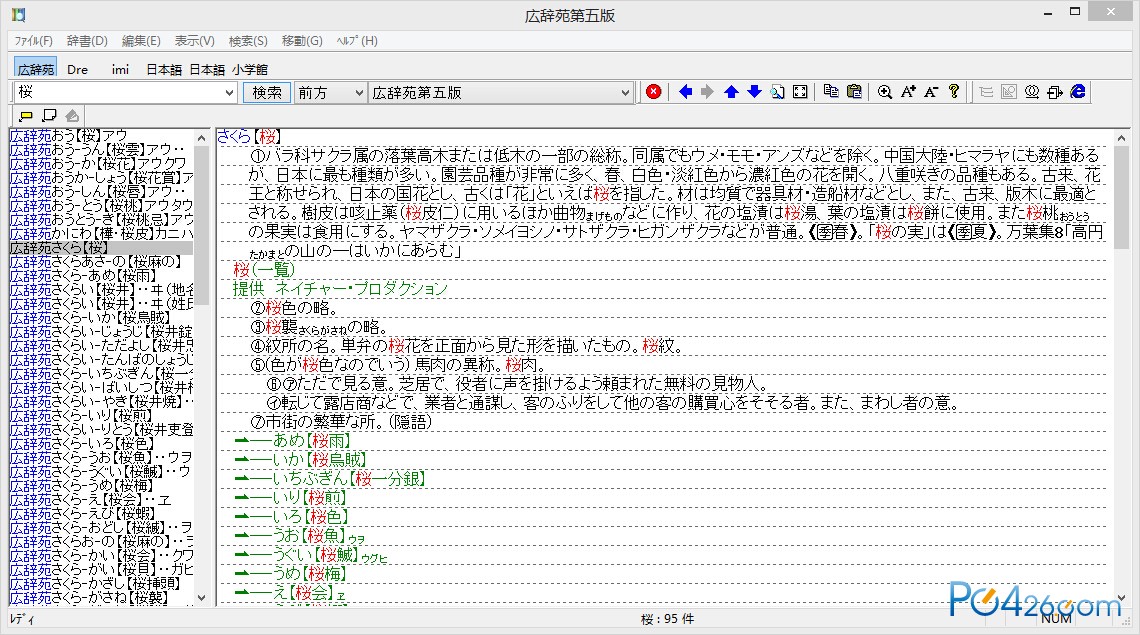The height and width of the screenshot is (635, 1140).
Task: Click the copy icon in the toolbar
Action: (x=831, y=92)
